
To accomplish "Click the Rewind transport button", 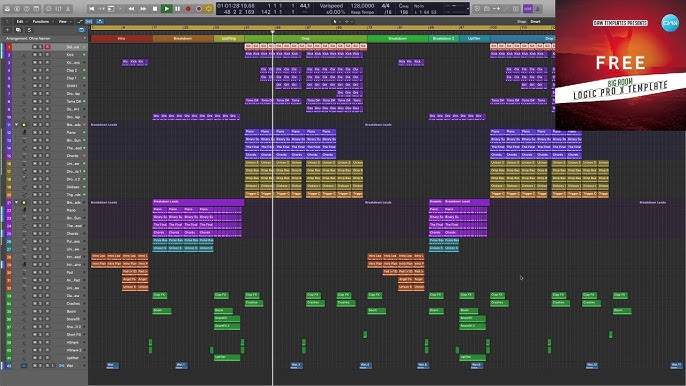I will (x=132, y=8).
